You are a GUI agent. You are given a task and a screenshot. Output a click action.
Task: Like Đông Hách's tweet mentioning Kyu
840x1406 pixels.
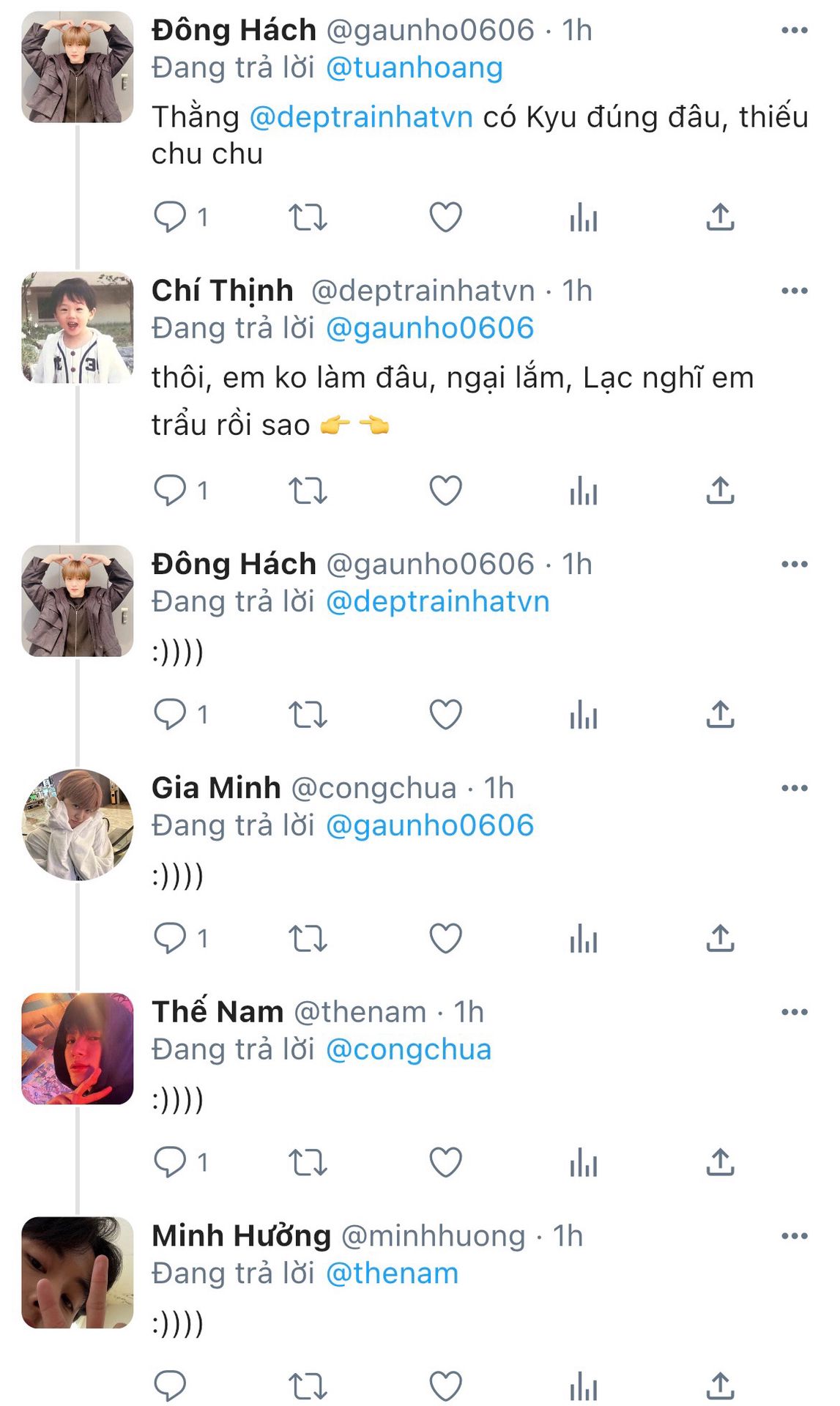click(445, 217)
